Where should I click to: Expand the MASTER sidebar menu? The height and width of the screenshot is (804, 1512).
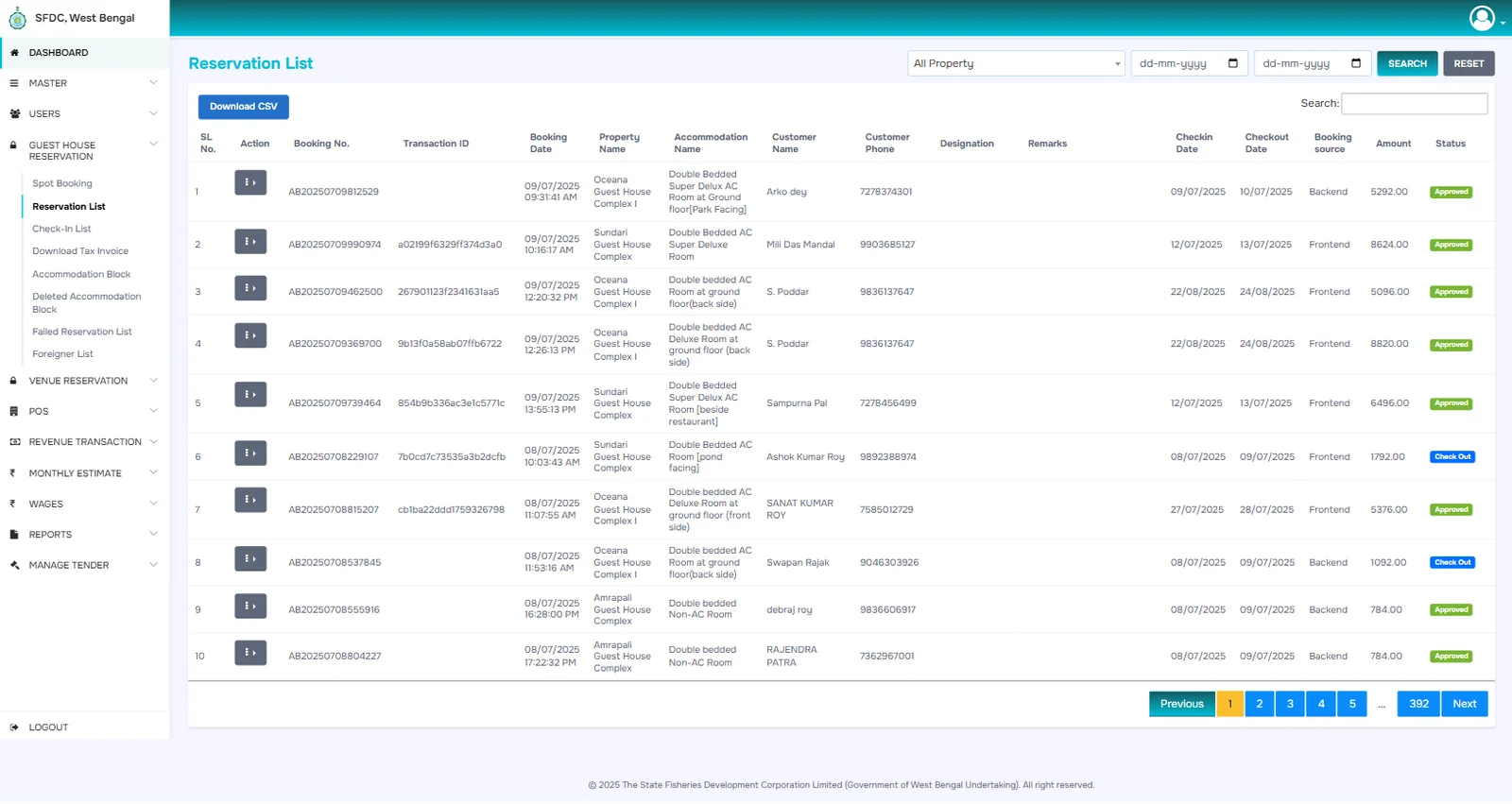84,83
